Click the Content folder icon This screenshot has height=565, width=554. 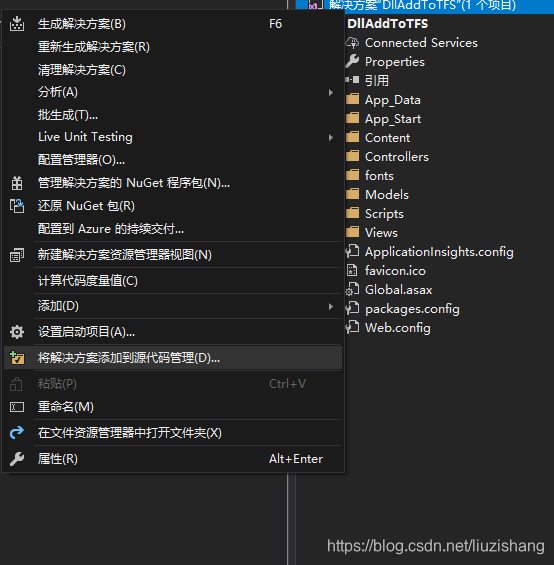point(353,137)
